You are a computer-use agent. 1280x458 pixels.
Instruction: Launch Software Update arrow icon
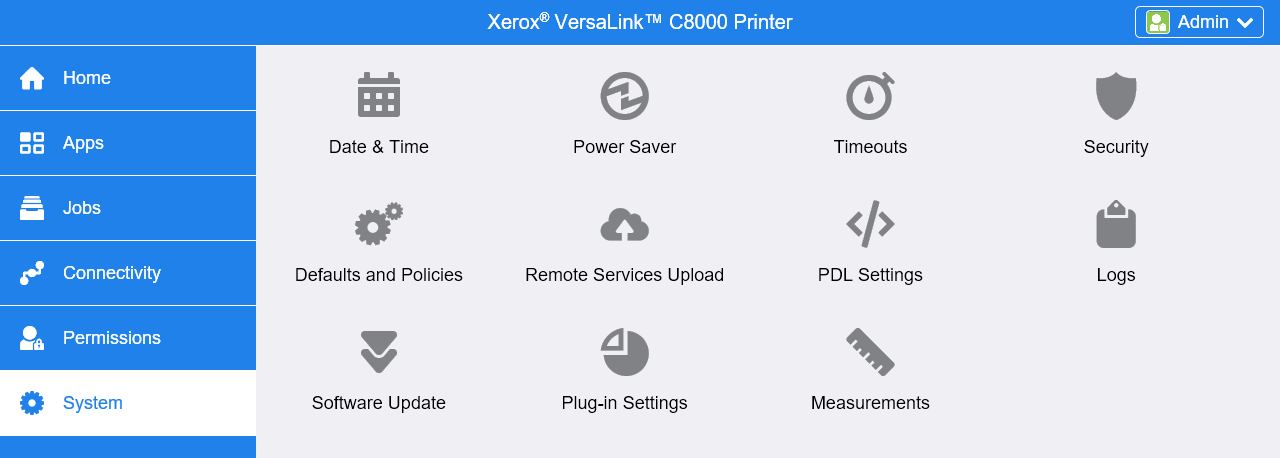[x=379, y=352]
